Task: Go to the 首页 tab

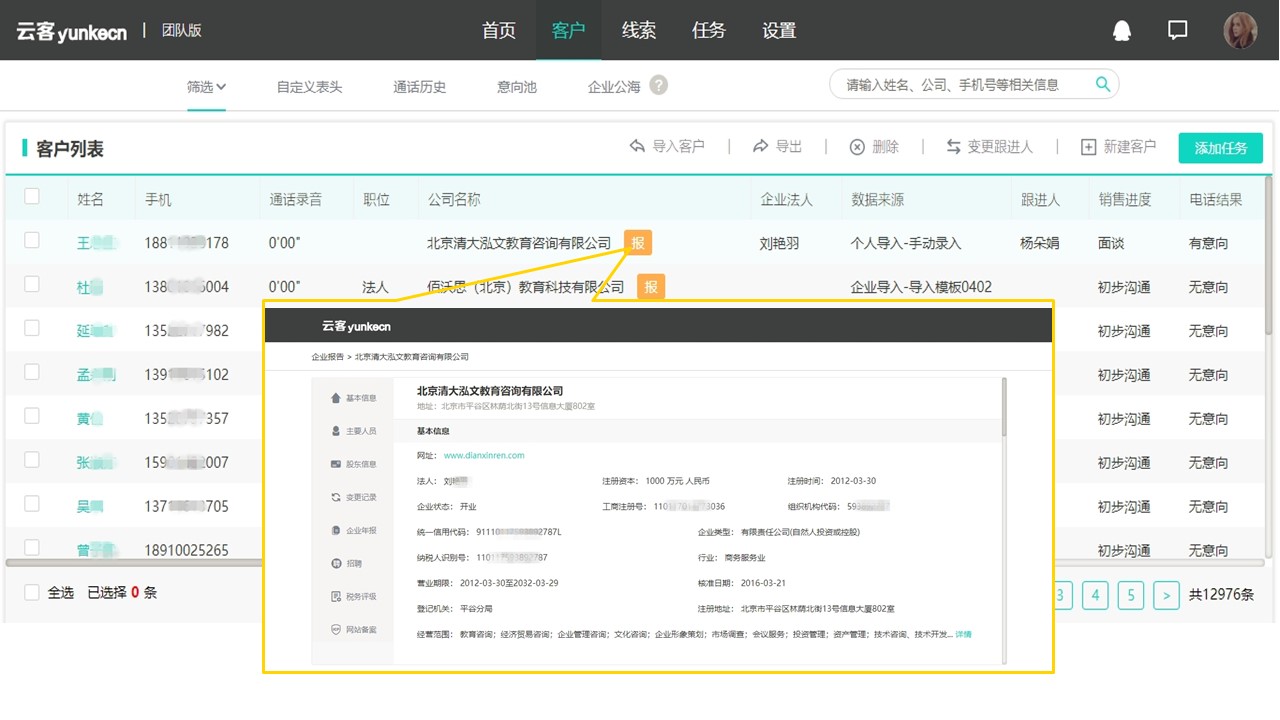Action: coord(499,30)
